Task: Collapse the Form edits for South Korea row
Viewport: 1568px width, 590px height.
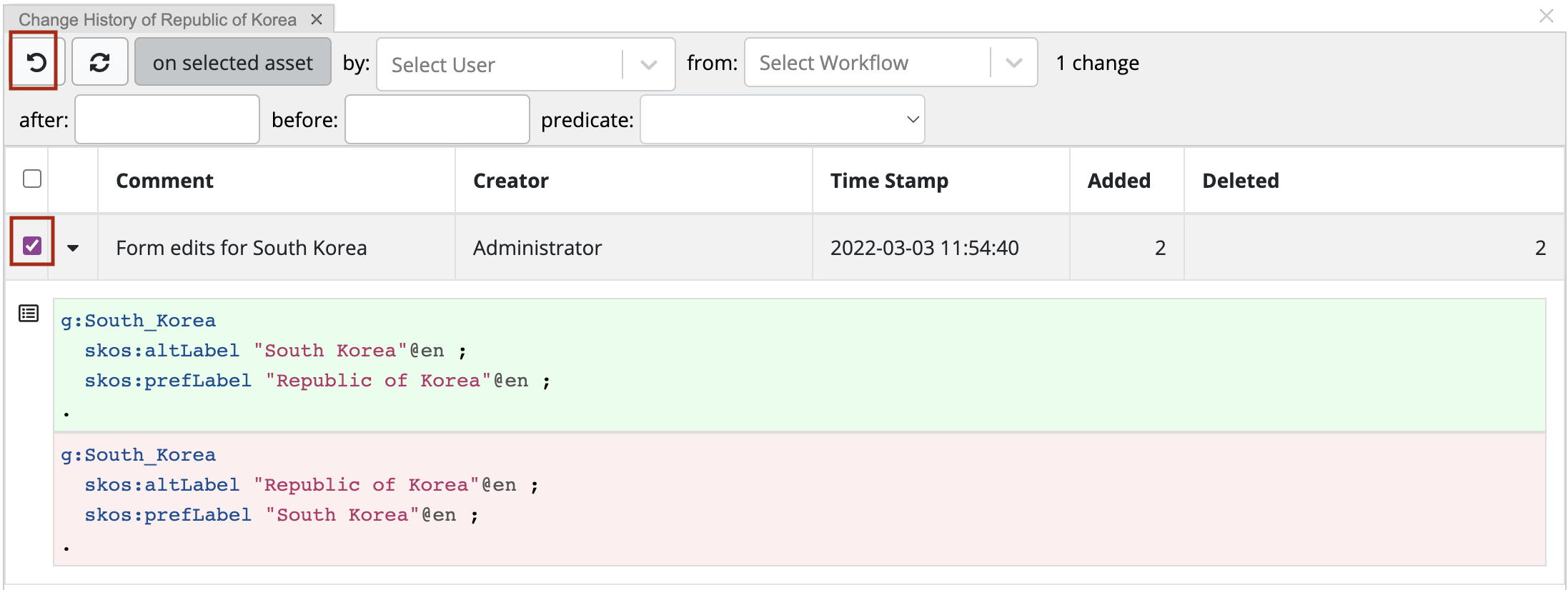Action: pos(73,248)
